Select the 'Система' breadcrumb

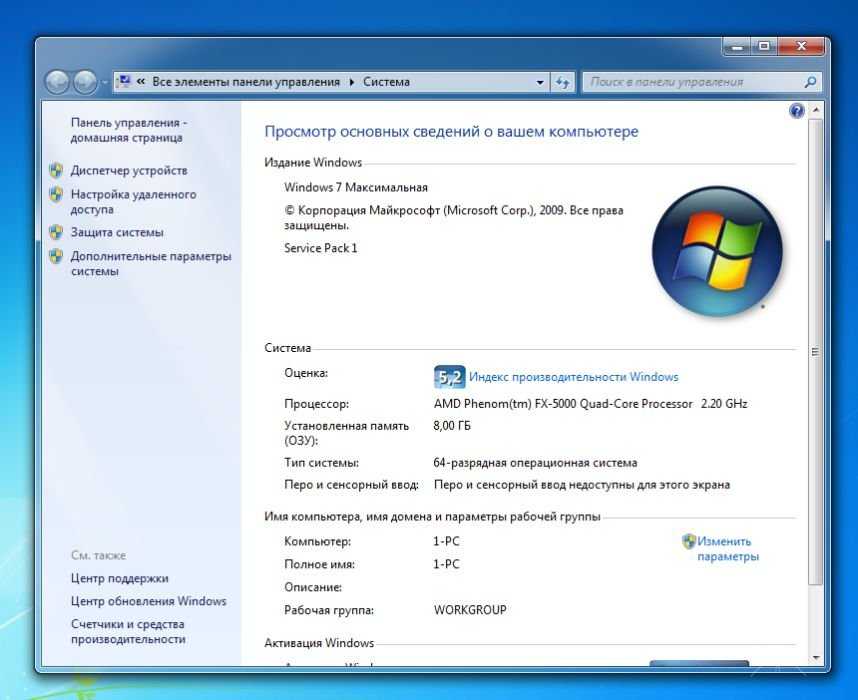[386, 82]
